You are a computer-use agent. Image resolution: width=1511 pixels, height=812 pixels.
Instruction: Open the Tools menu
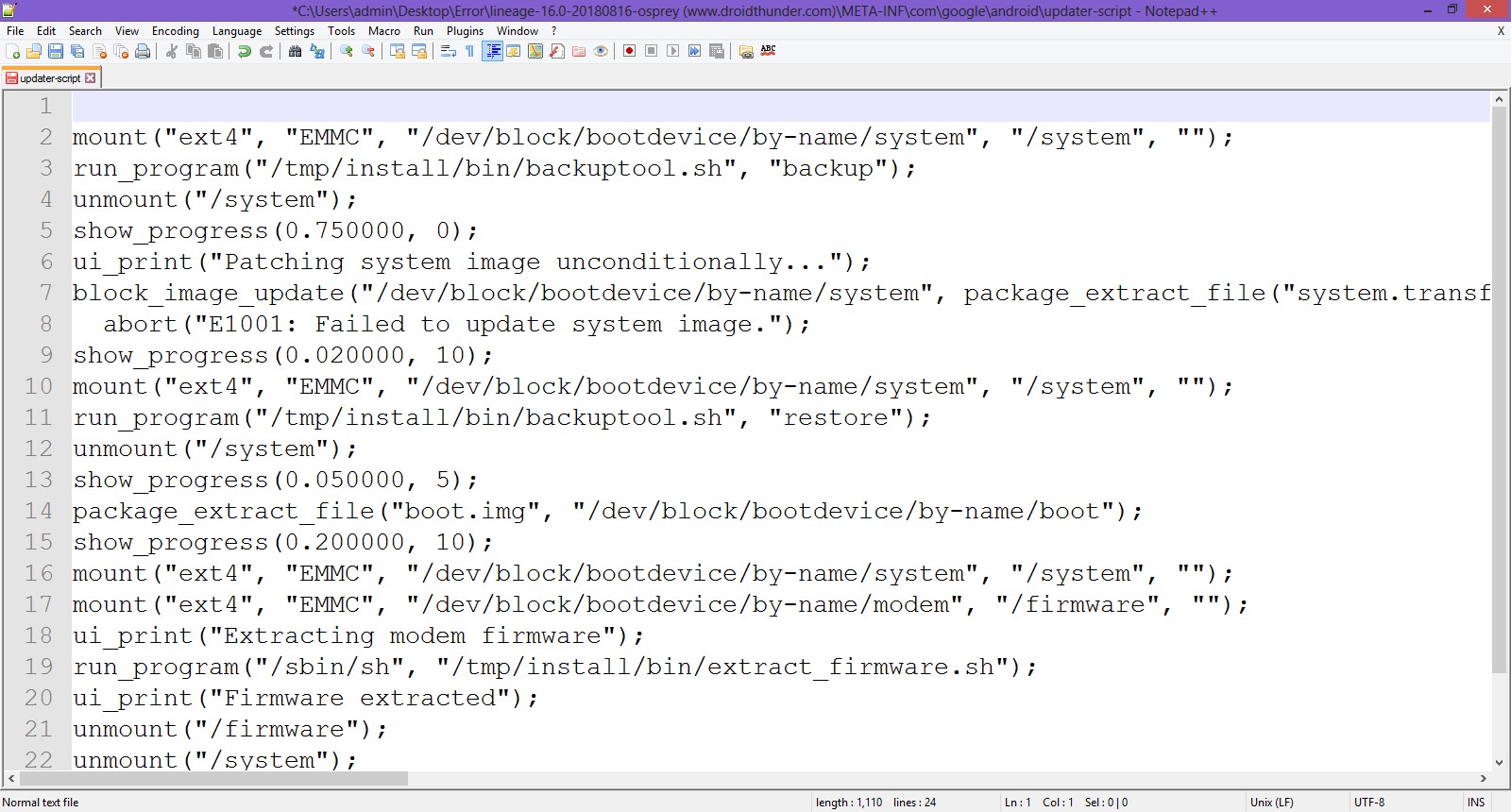(x=342, y=31)
